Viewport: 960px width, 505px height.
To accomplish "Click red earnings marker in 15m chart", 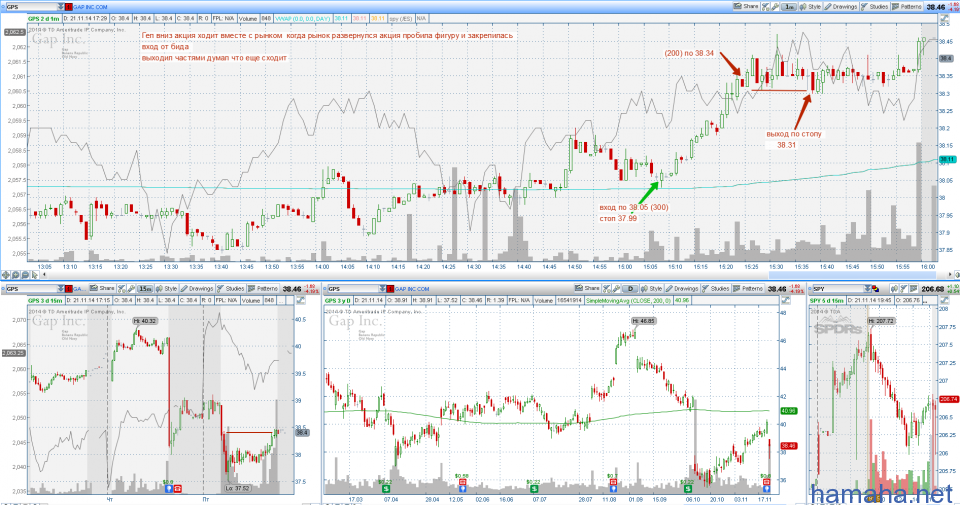I will coord(178,488).
